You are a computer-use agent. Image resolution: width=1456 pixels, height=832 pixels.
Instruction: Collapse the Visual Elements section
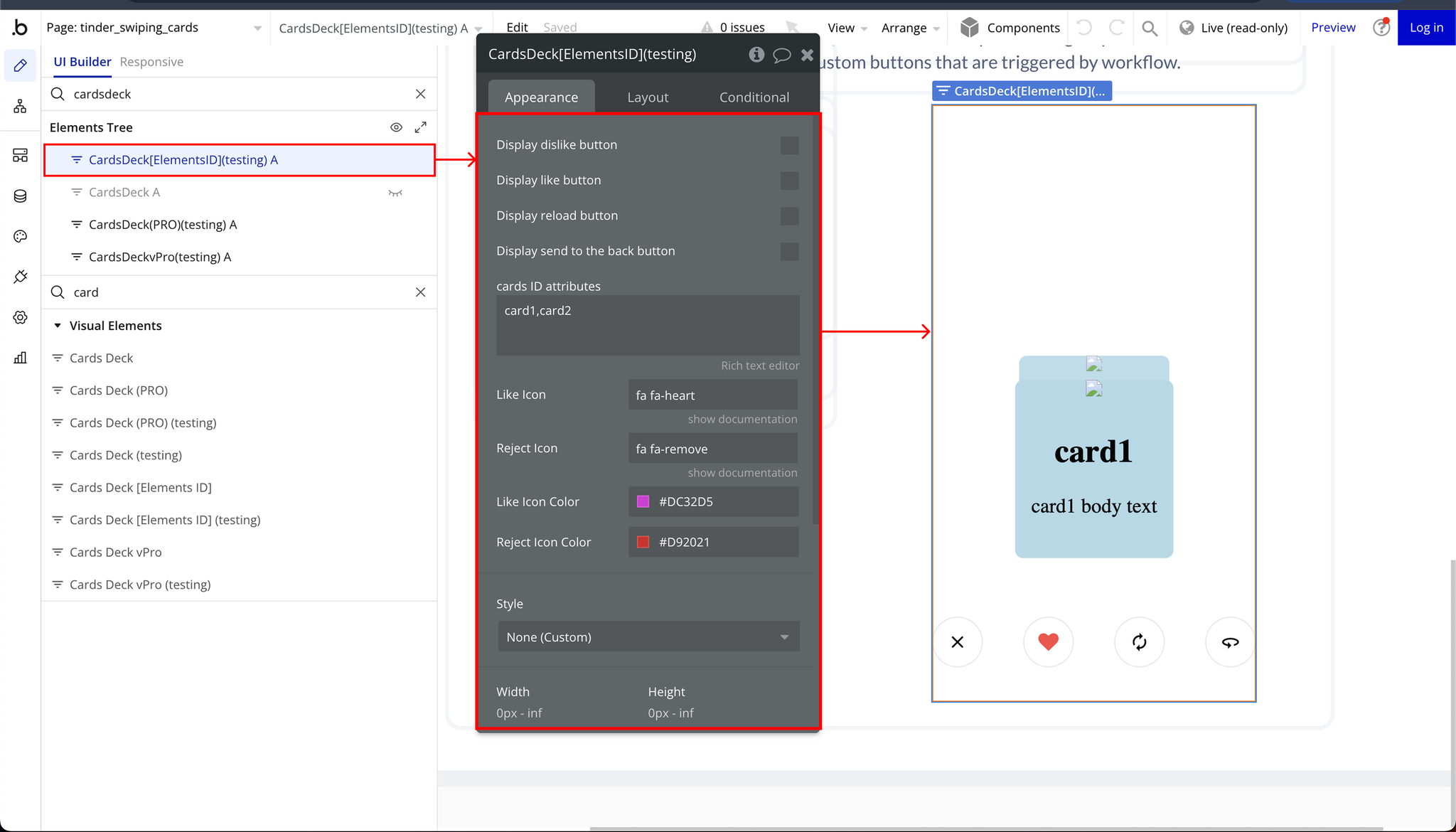(58, 326)
